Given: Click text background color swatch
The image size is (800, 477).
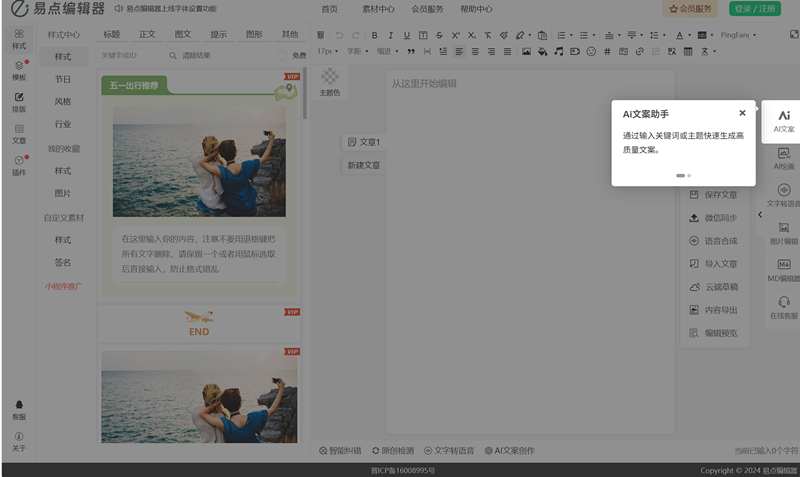Looking at the screenshot, I should (702, 35).
